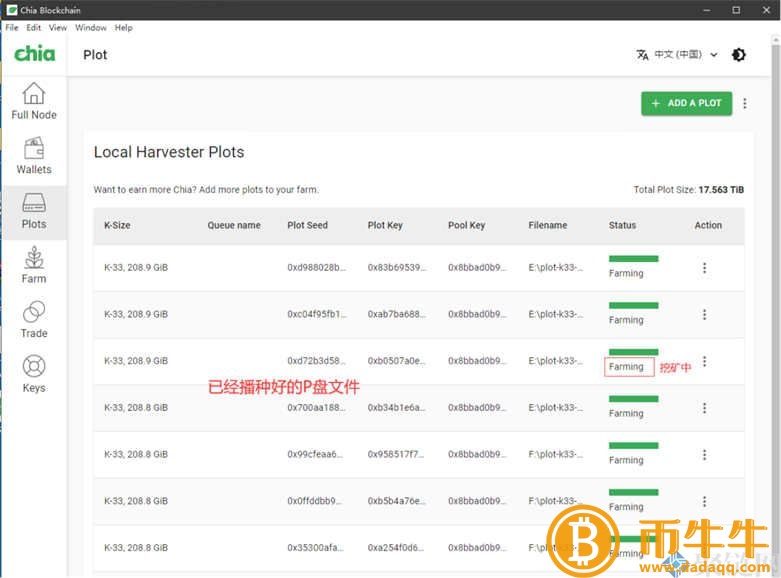Click the Plot Key column header
Image resolution: width=781 pixels, height=578 pixels.
(x=385, y=225)
